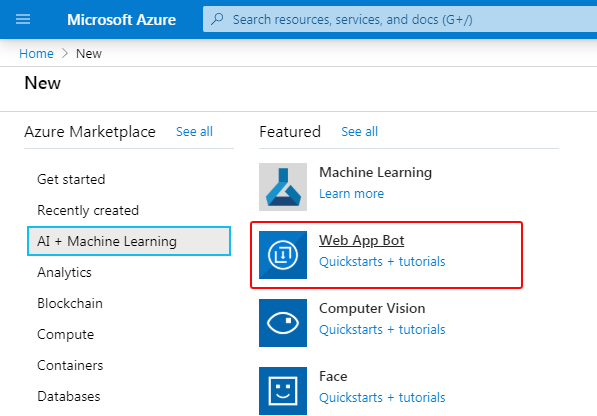Select Containers category
The height and width of the screenshot is (416, 597).
coord(70,365)
